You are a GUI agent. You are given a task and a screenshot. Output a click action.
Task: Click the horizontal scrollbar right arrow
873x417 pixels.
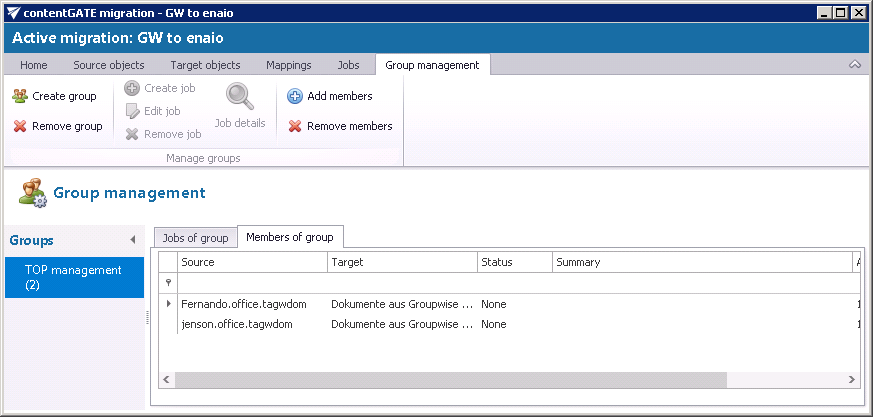(851, 380)
